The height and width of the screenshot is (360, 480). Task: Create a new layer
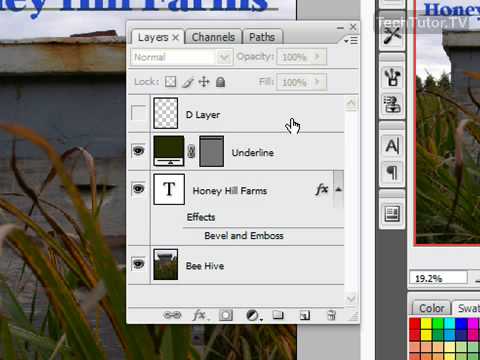click(305, 315)
